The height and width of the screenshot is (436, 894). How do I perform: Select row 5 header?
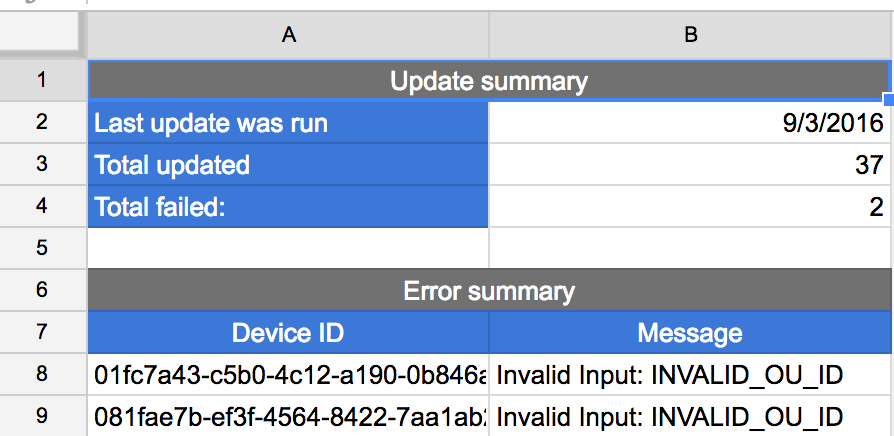43,248
